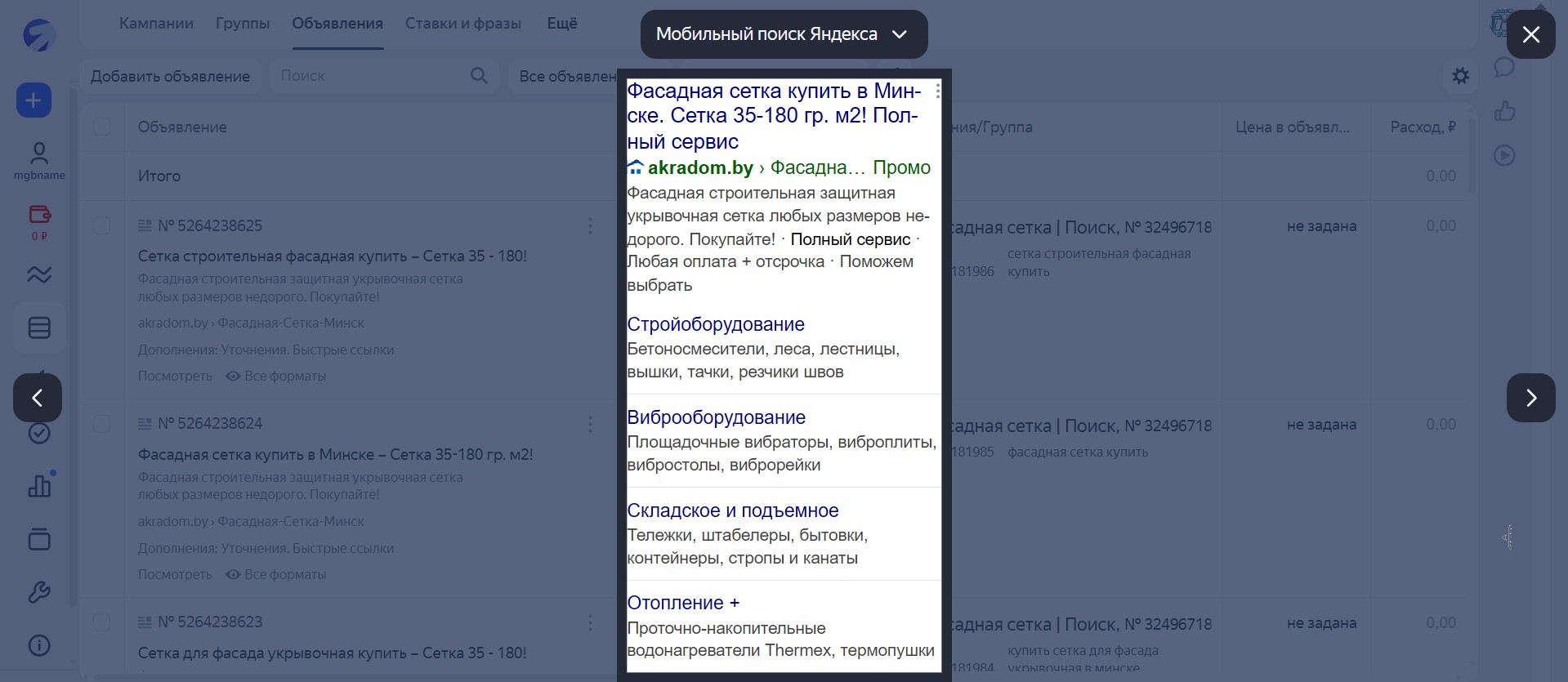This screenshot has width=1568, height=682.
Task: Click the Yandex Direct logo icon
Action: tap(38, 35)
